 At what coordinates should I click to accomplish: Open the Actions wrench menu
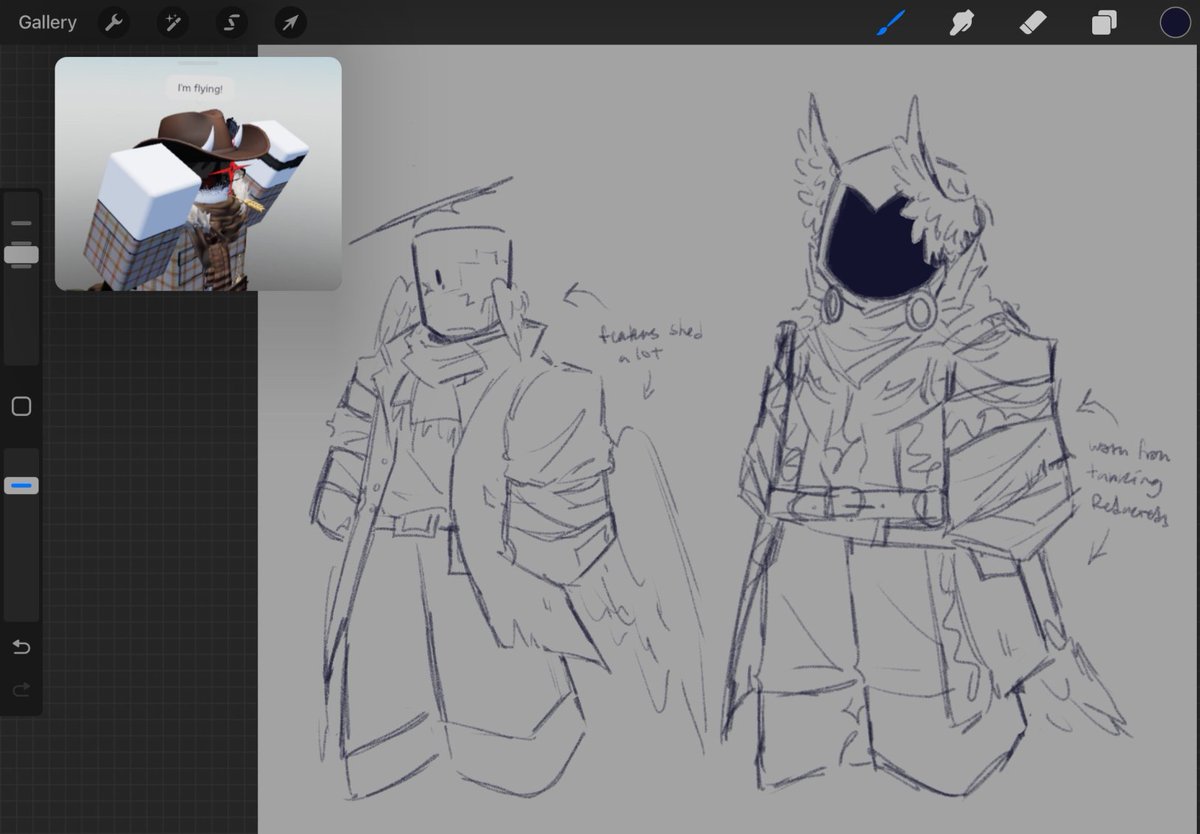click(115, 22)
